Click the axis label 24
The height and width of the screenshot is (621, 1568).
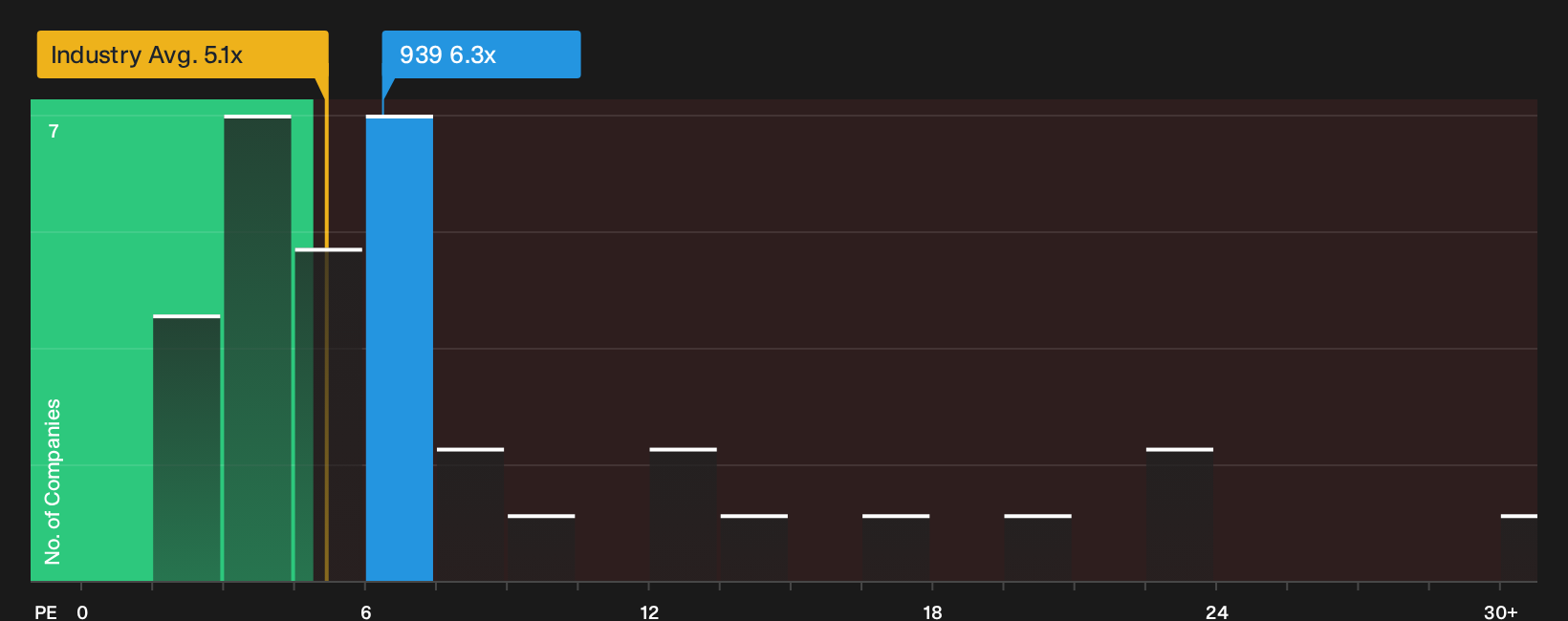(1216, 611)
